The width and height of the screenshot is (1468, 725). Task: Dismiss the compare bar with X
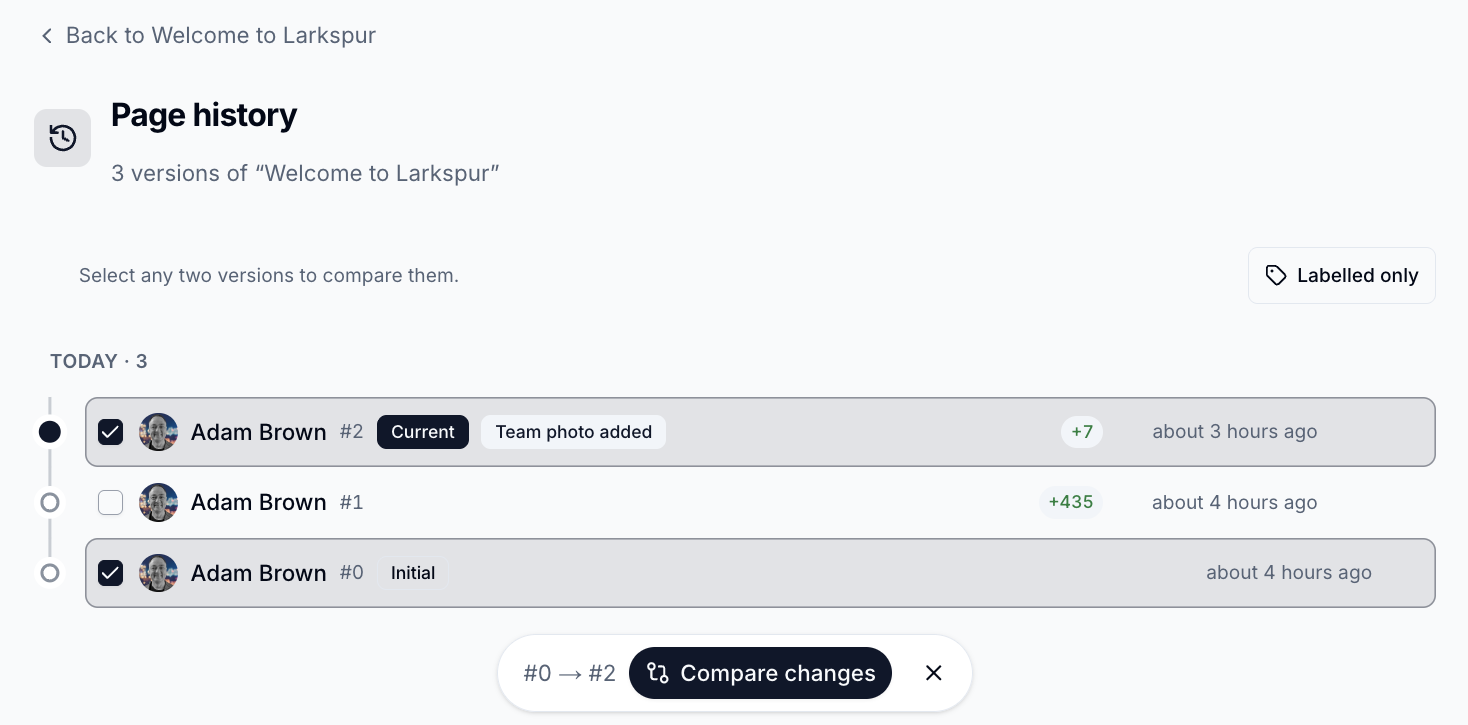tap(934, 673)
